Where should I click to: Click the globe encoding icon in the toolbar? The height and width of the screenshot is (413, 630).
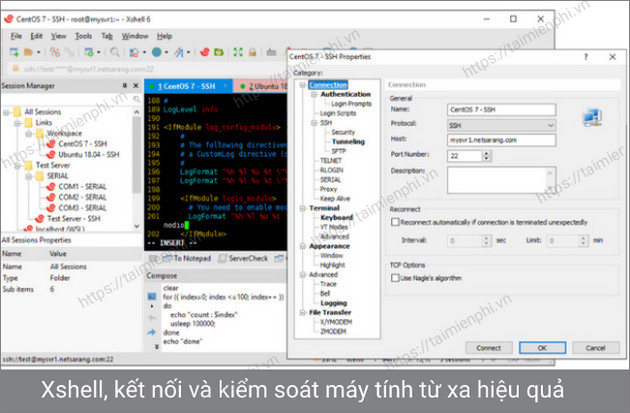click(x=157, y=52)
